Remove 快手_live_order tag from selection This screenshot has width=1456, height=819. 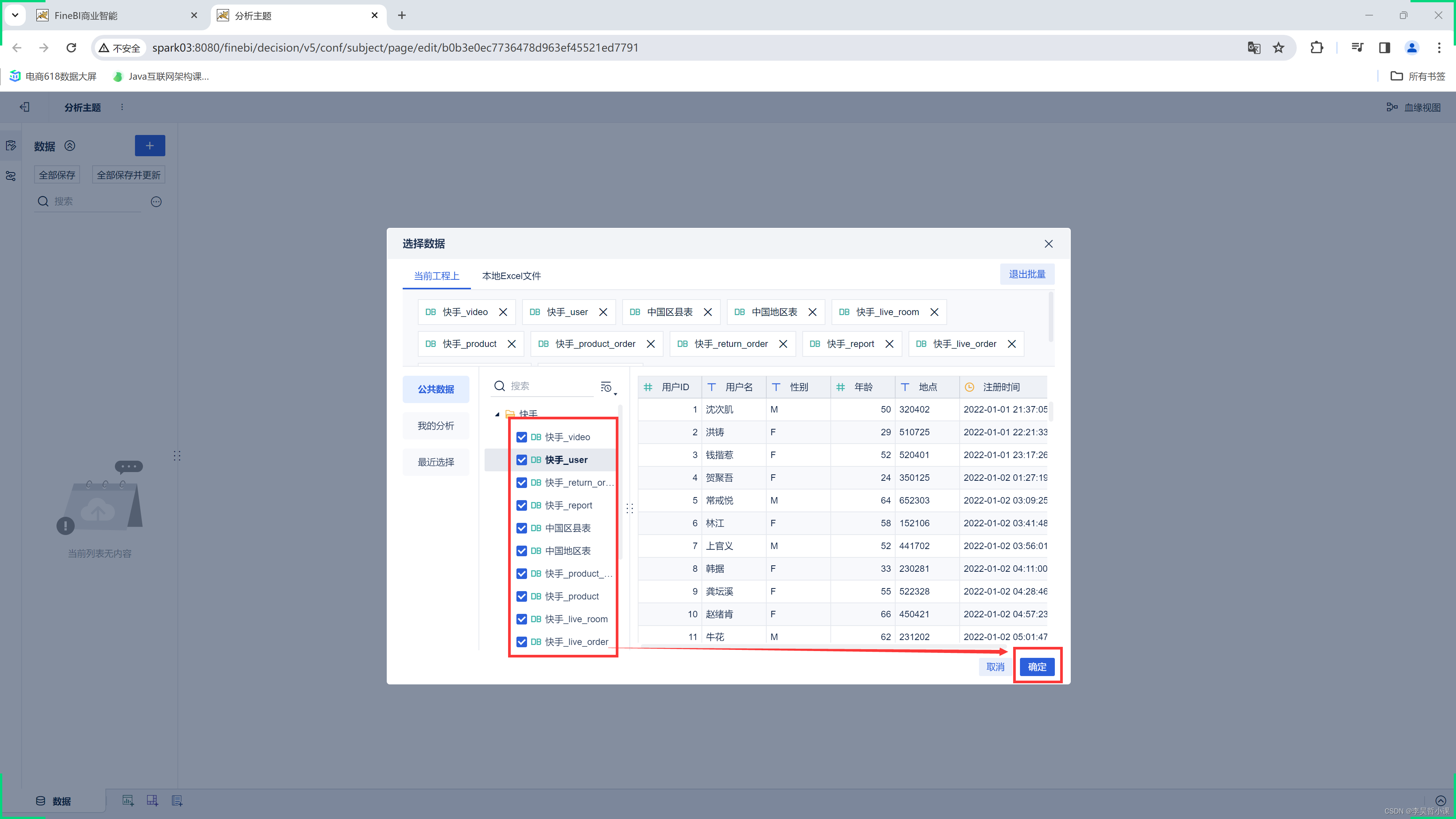(x=1012, y=344)
